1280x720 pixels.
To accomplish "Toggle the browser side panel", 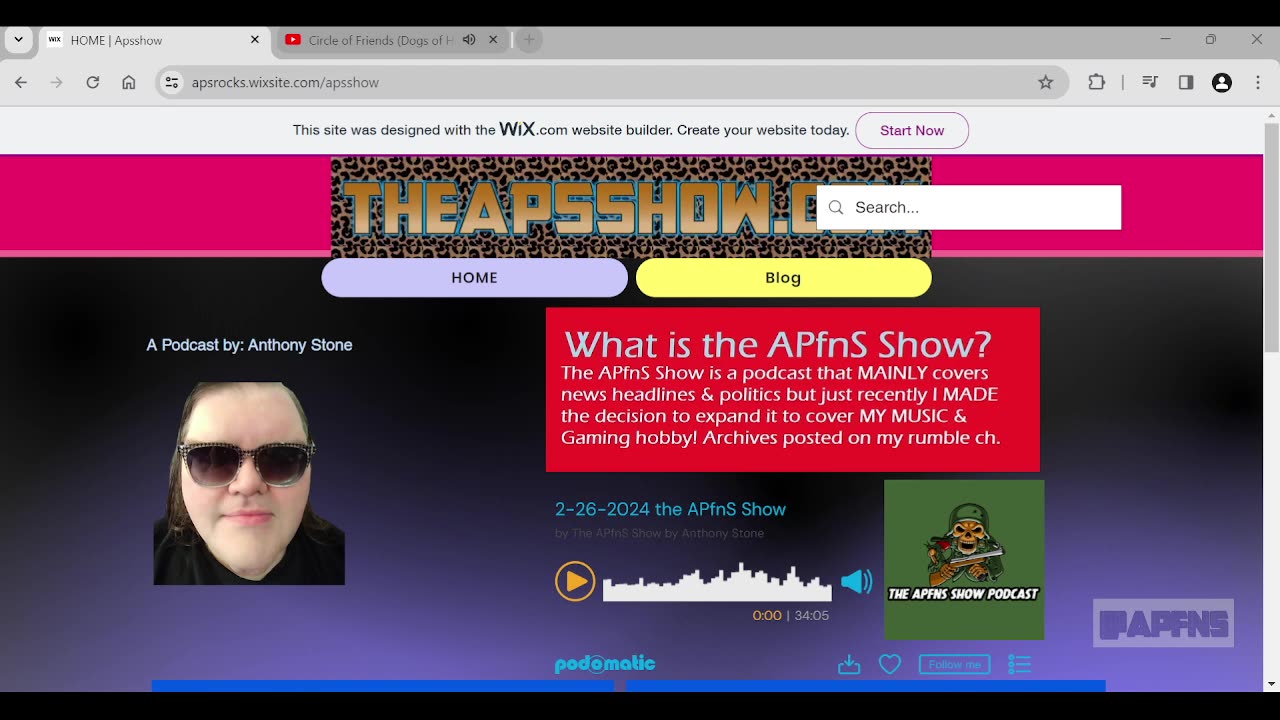I will 1186,82.
